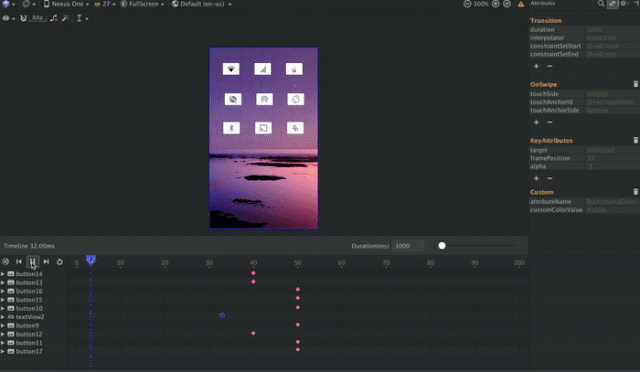Select button9 in the timeline list
Viewport: 640px width, 372px height.
[x=27, y=325]
